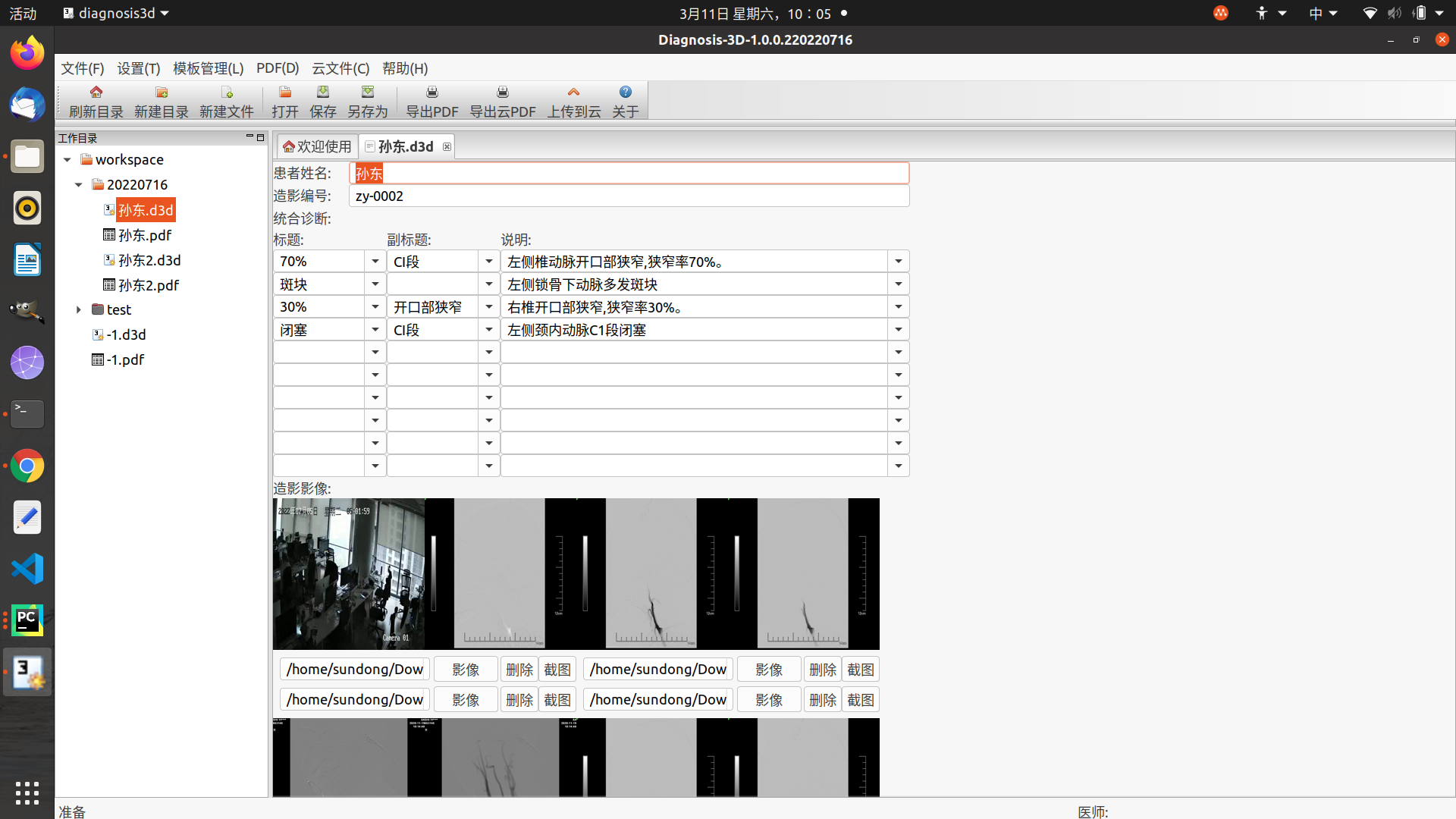Open the 帮助(H) menu
Viewport: 1456px width, 819px height.
coord(405,68)
